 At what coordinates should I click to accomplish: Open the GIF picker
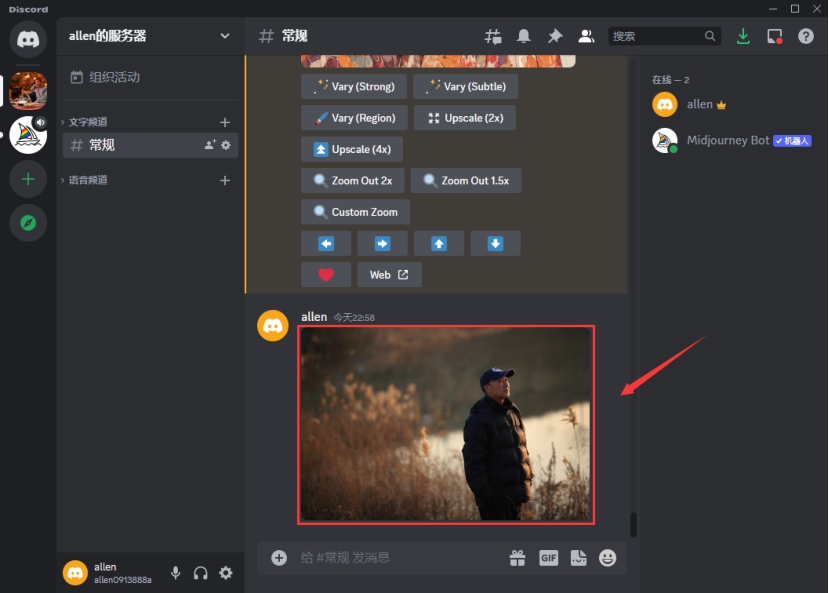tap(548, 558)
